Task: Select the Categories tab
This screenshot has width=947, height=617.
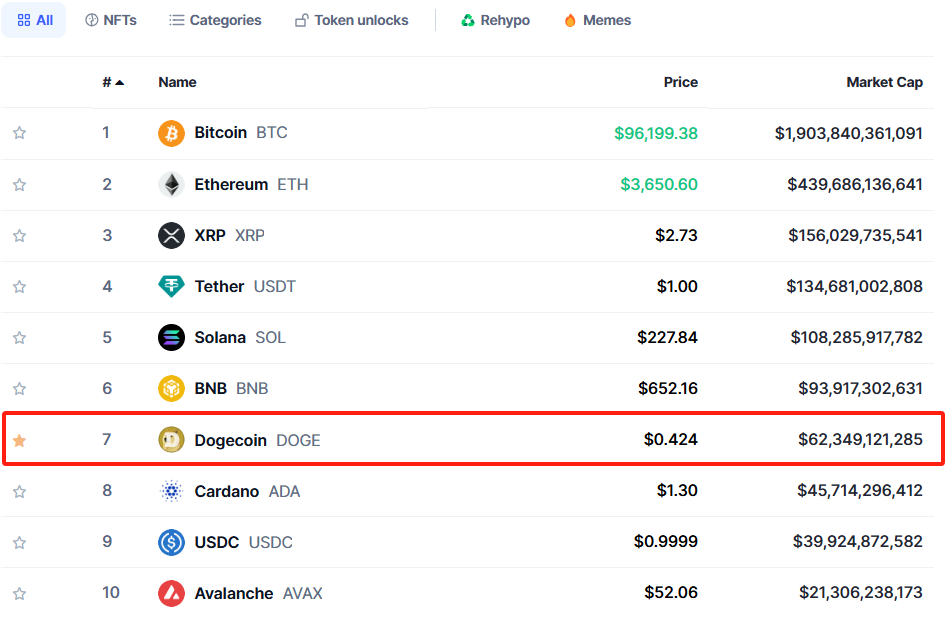Action: point(215,20)
